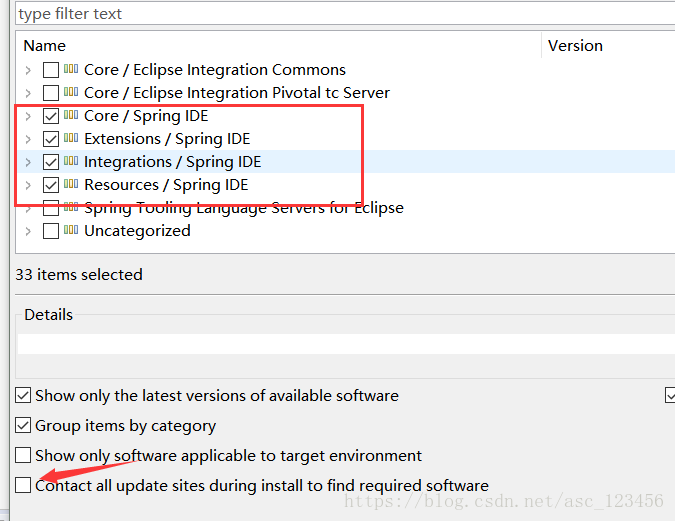
Task: Check the Core / Eclipse Integration Commons checkbox
Action: pyautogui.click(x=51, y=70)
